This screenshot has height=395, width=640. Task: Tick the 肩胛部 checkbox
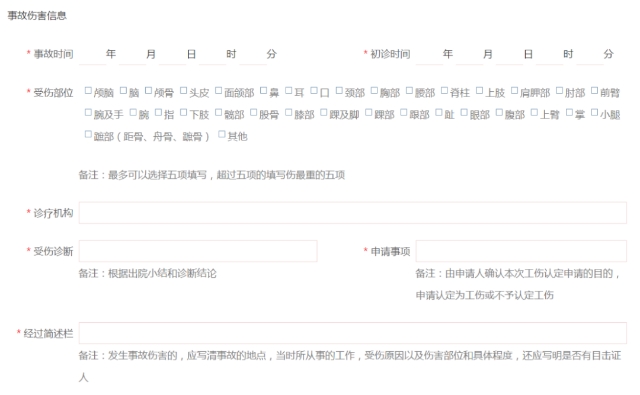515,91
